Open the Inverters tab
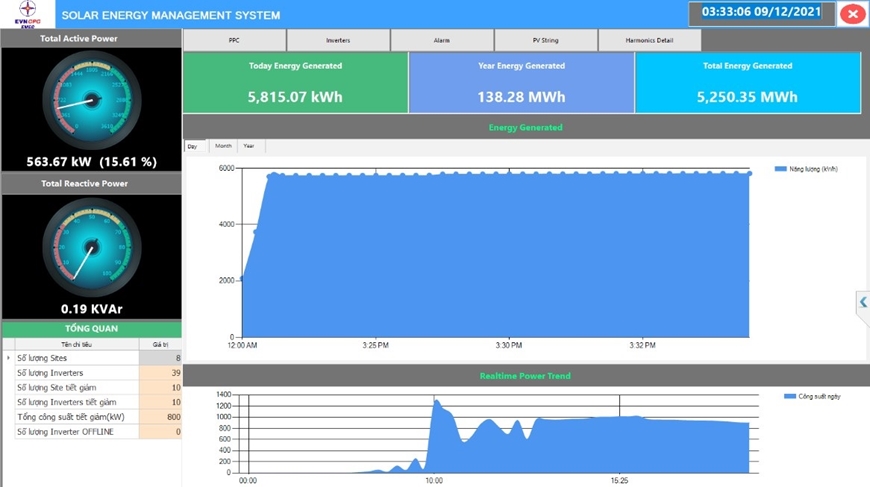870x487 pixels. (x=338, y=40)
